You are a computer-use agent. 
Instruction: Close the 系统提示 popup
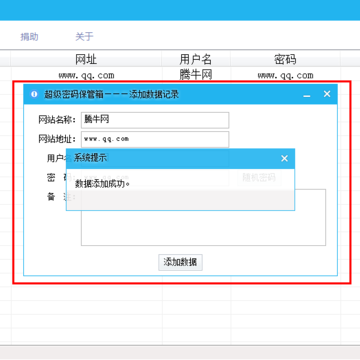(284, 159)
